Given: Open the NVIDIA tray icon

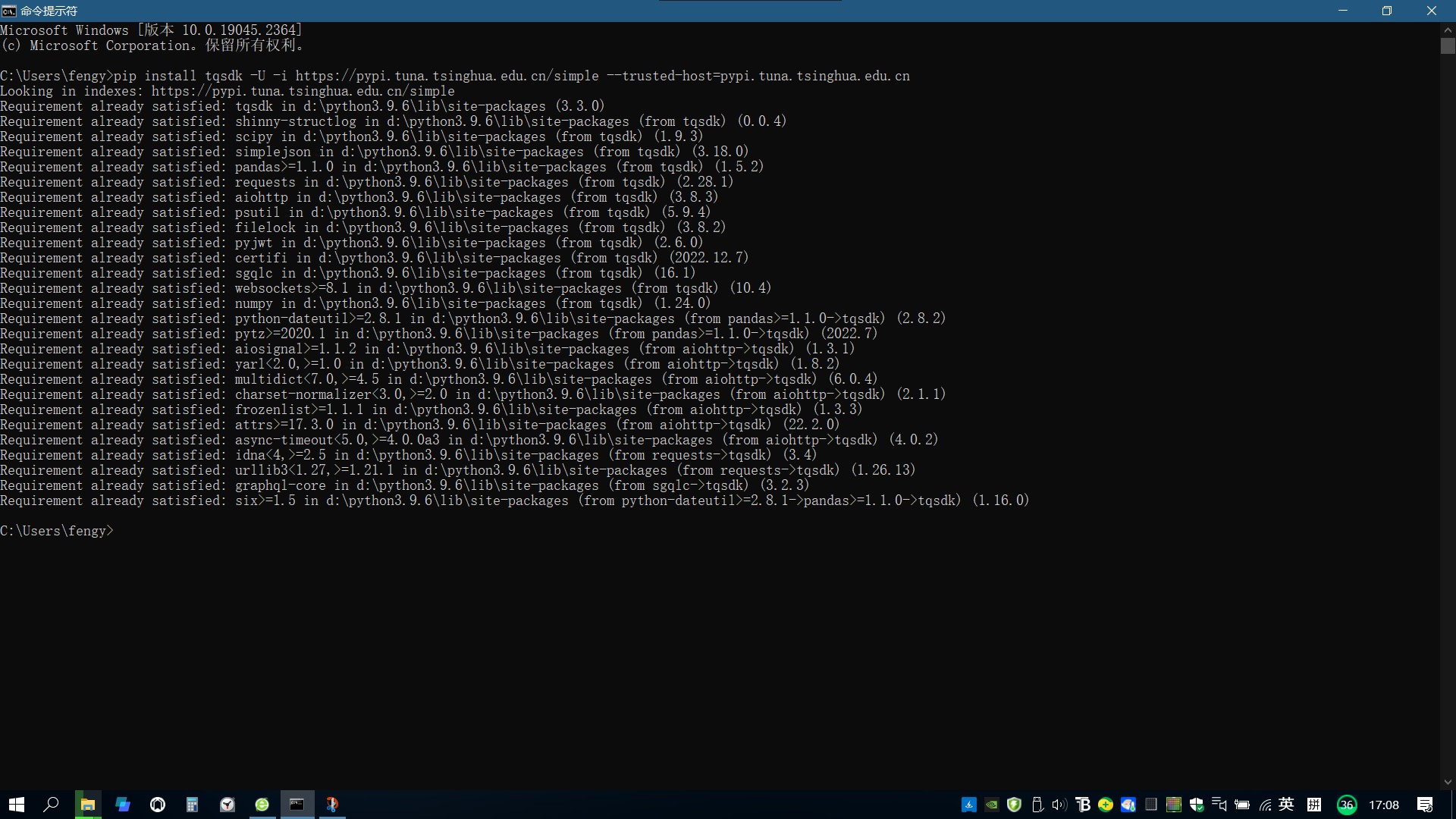Looking at the screenshot, I should pos(992,805).
